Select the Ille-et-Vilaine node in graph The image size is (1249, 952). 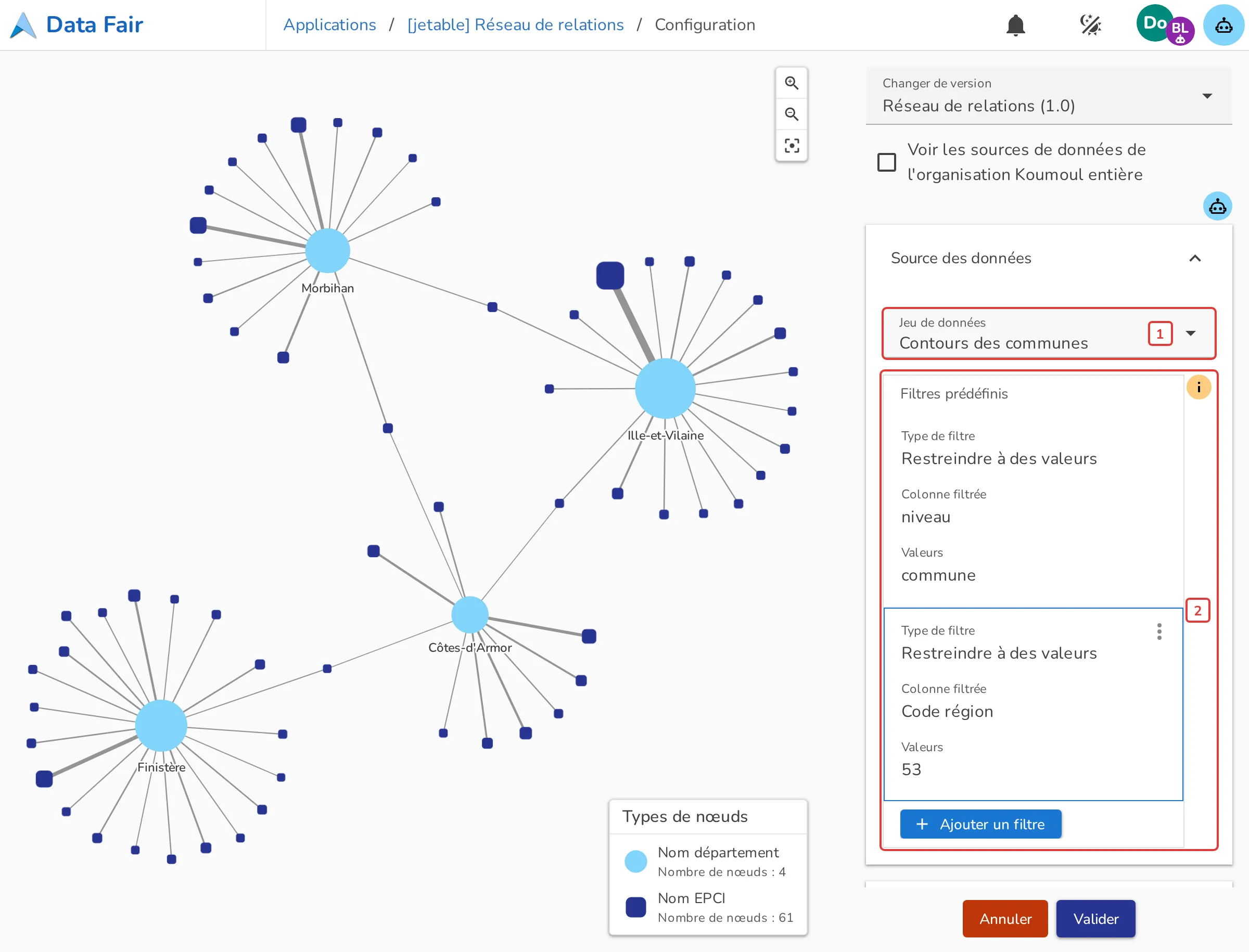tap(665, 388)
